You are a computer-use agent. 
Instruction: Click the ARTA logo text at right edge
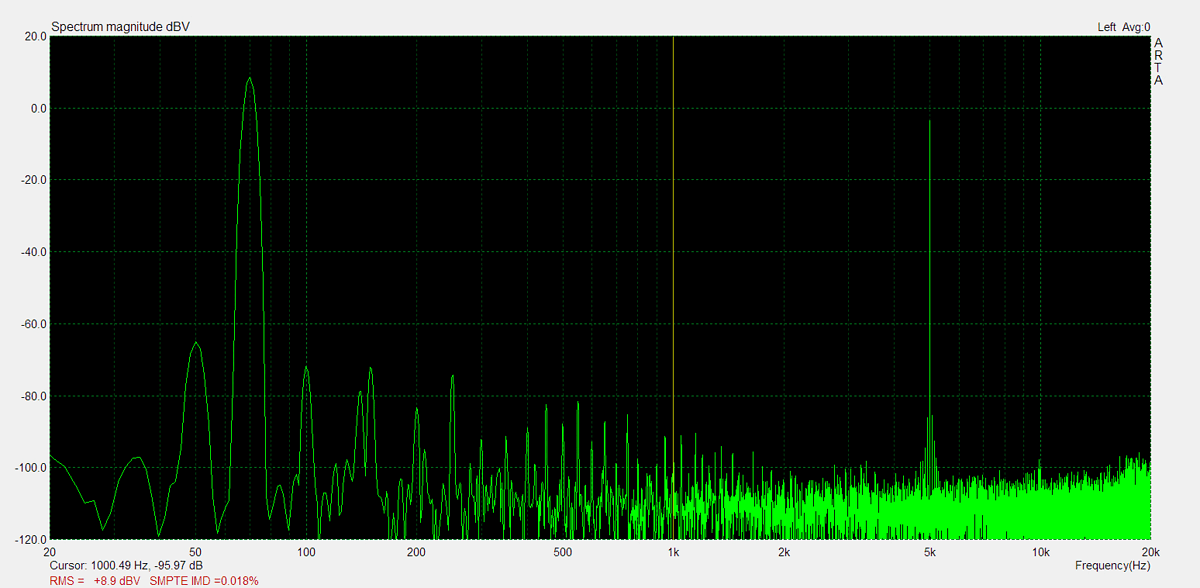click(1158, 62)
